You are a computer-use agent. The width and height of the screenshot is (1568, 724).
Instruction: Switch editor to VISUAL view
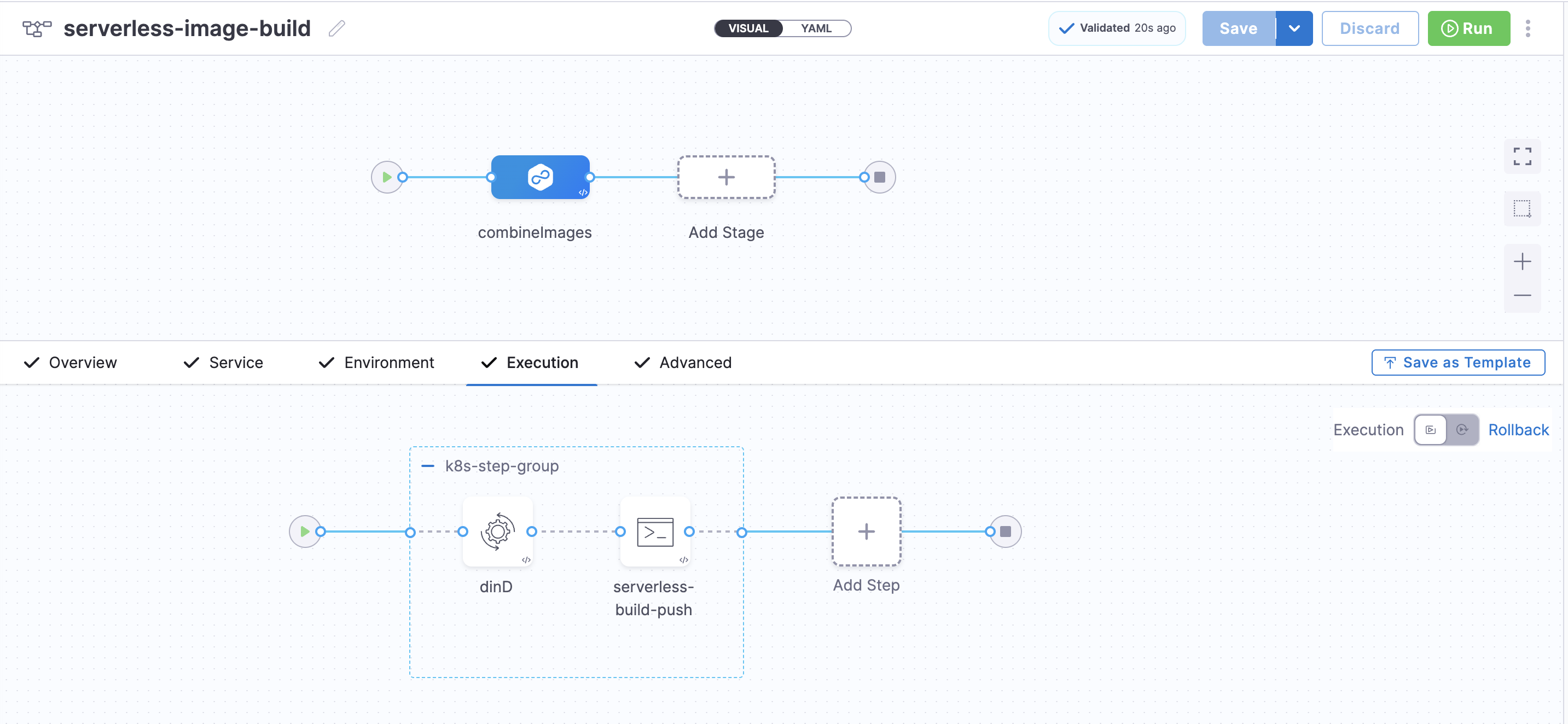(748, 28)
